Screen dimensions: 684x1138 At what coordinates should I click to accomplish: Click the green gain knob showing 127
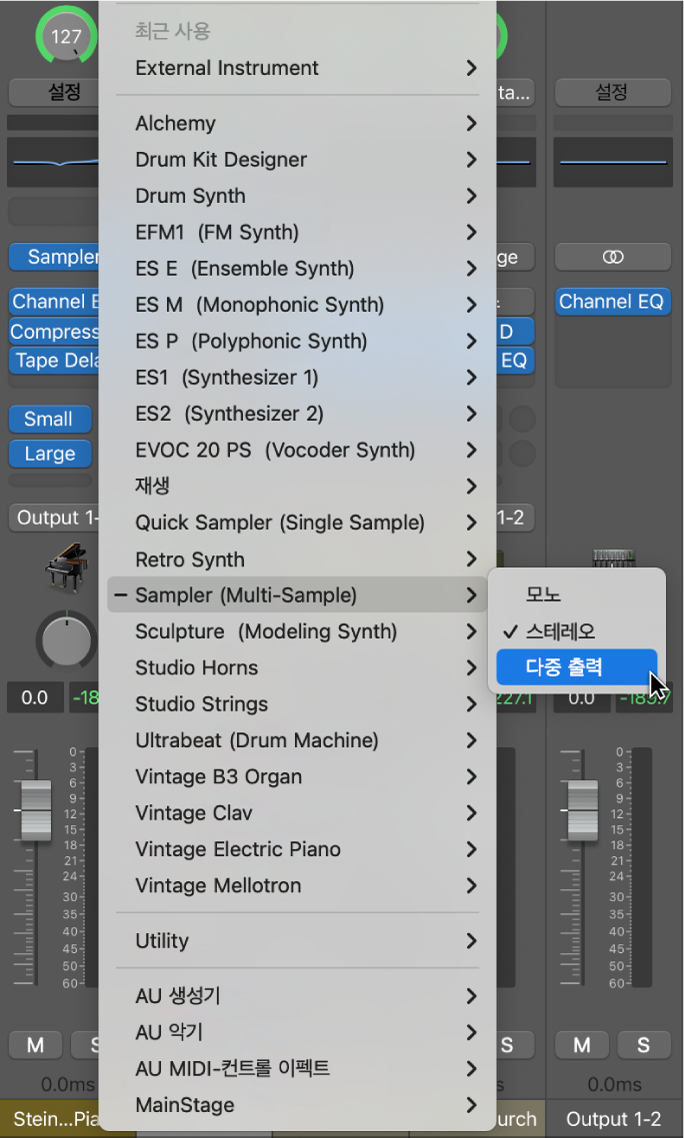(x=66, y=36)
